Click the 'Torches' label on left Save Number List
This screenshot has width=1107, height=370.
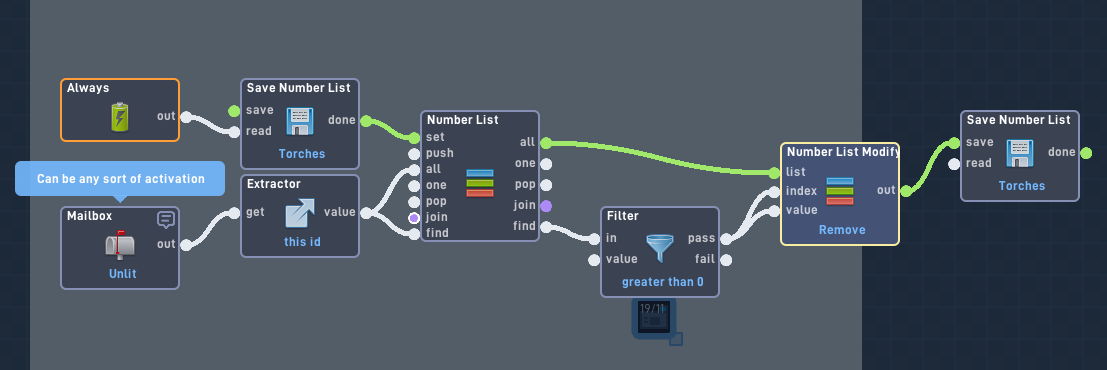[302, 154]
